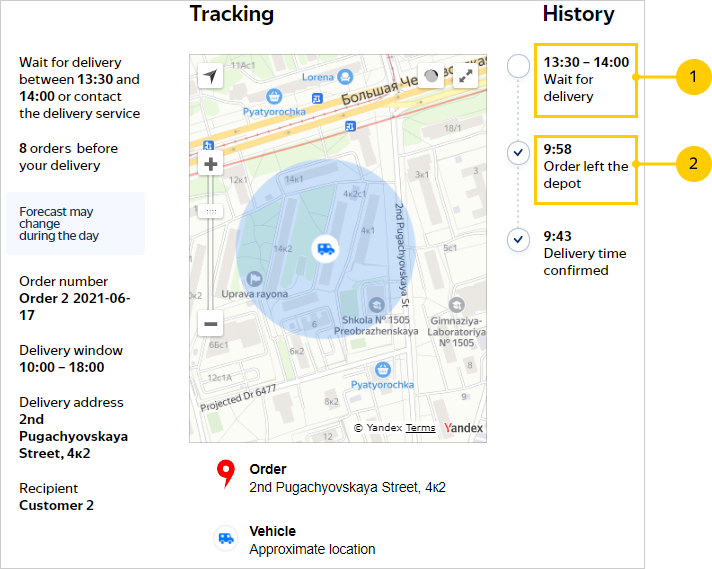Click the checkmark beside Delivery time confirmed
The image size is (712, 569).
tap(518, 240)
